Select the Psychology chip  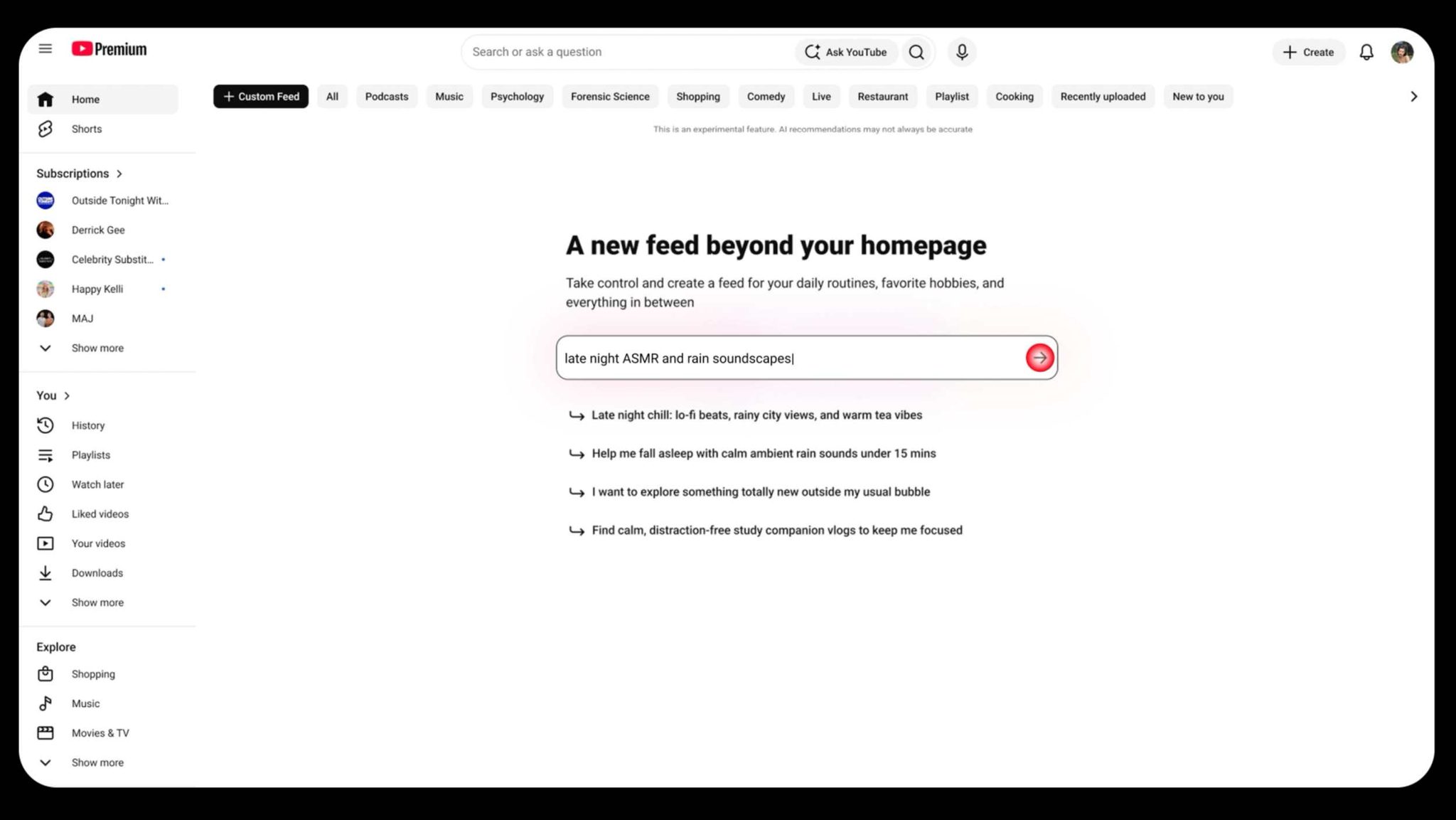(517, 97)
